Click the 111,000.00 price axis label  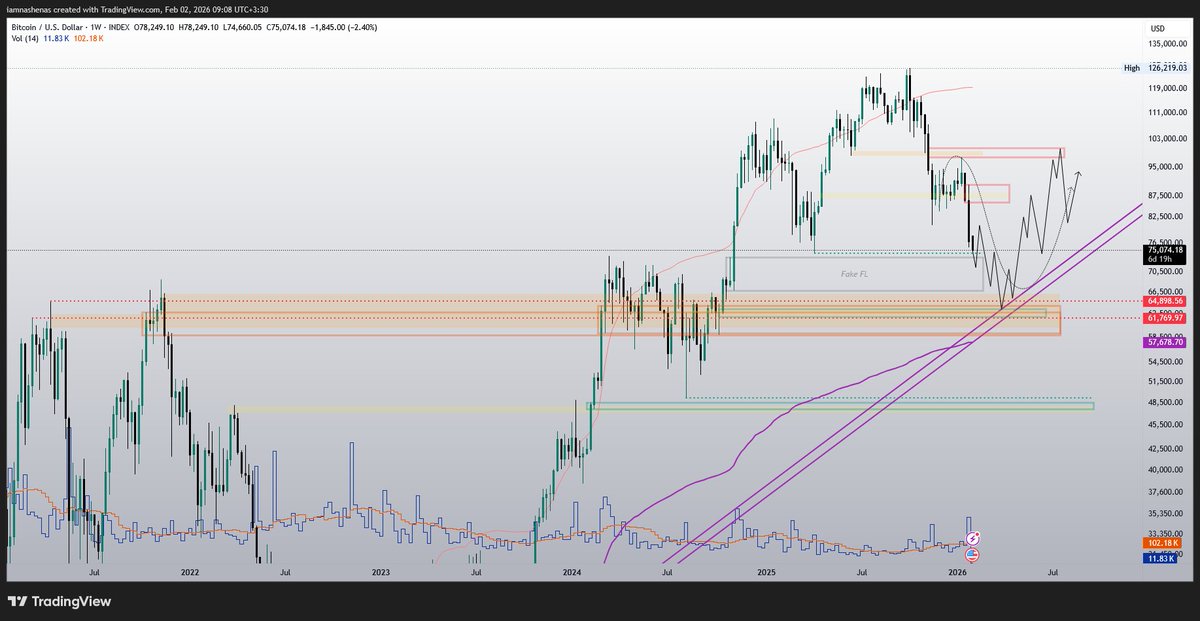click(x=1168, y=112)
